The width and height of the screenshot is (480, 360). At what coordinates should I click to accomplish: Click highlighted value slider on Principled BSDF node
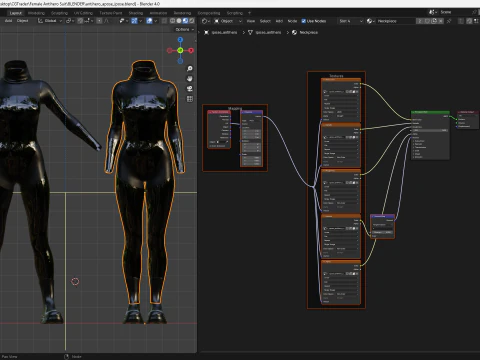point(430,130)
